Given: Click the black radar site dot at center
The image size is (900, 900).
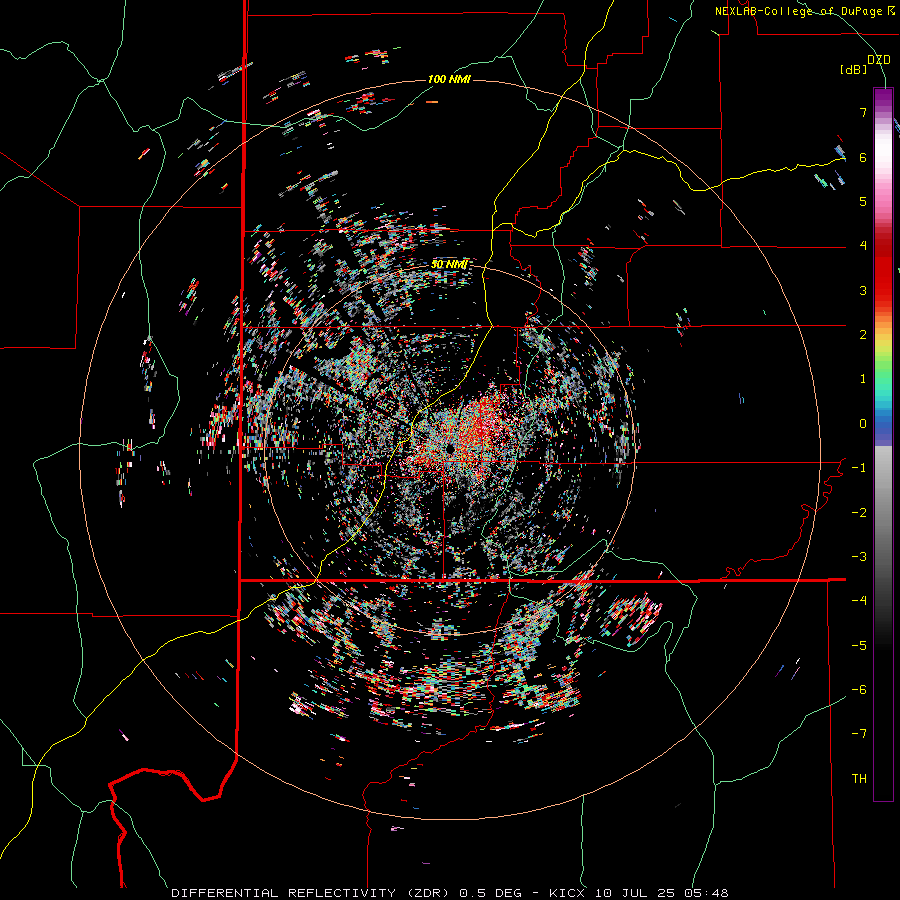Looking at the screenshot, I should pyautogui.click(x=449, y=448).
